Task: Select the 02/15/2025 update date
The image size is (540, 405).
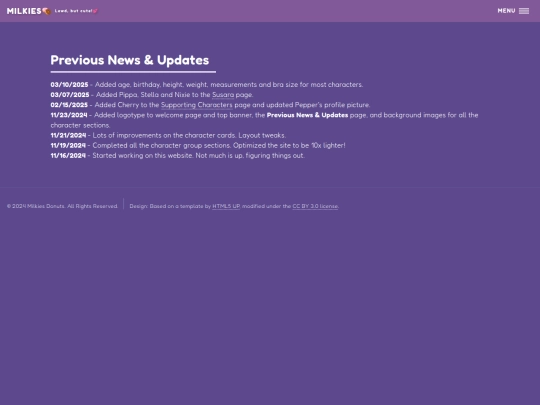Action: pos(69,105)
